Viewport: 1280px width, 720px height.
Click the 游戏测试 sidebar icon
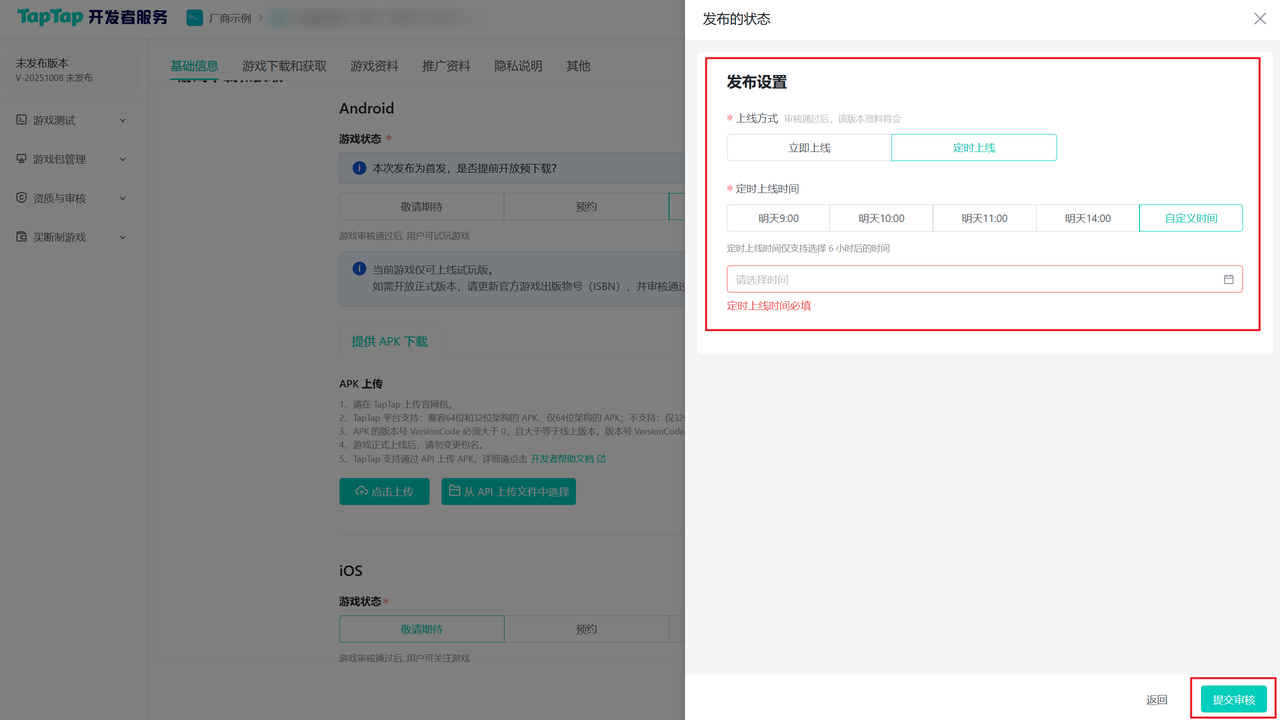tap(22, 120)
